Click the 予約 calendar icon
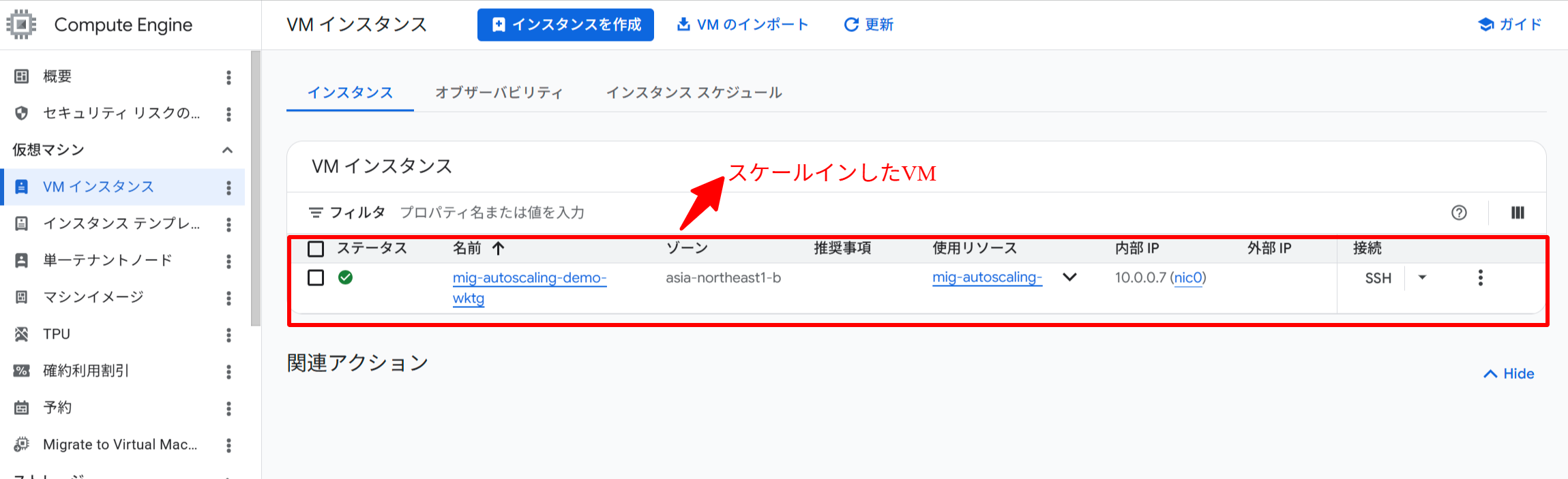The image size is (1568, 479). 22,407
